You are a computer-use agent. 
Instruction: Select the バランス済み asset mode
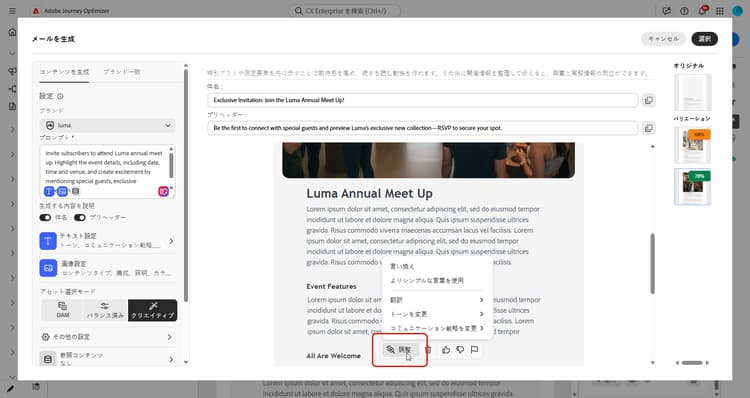pos(105,310)
